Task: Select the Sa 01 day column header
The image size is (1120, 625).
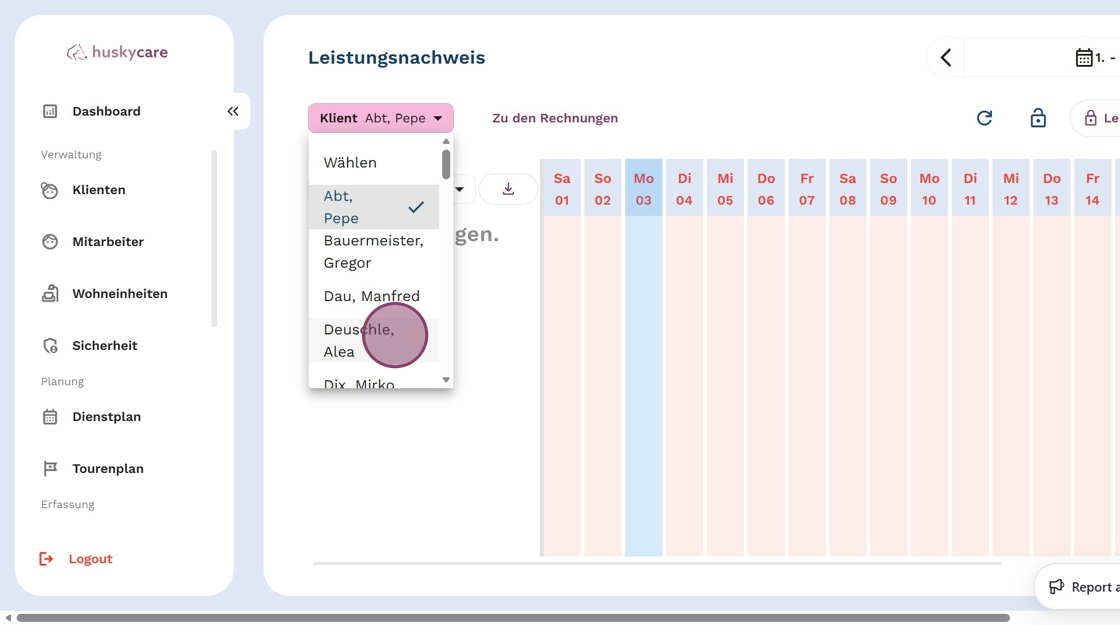Action: [562, 189]
